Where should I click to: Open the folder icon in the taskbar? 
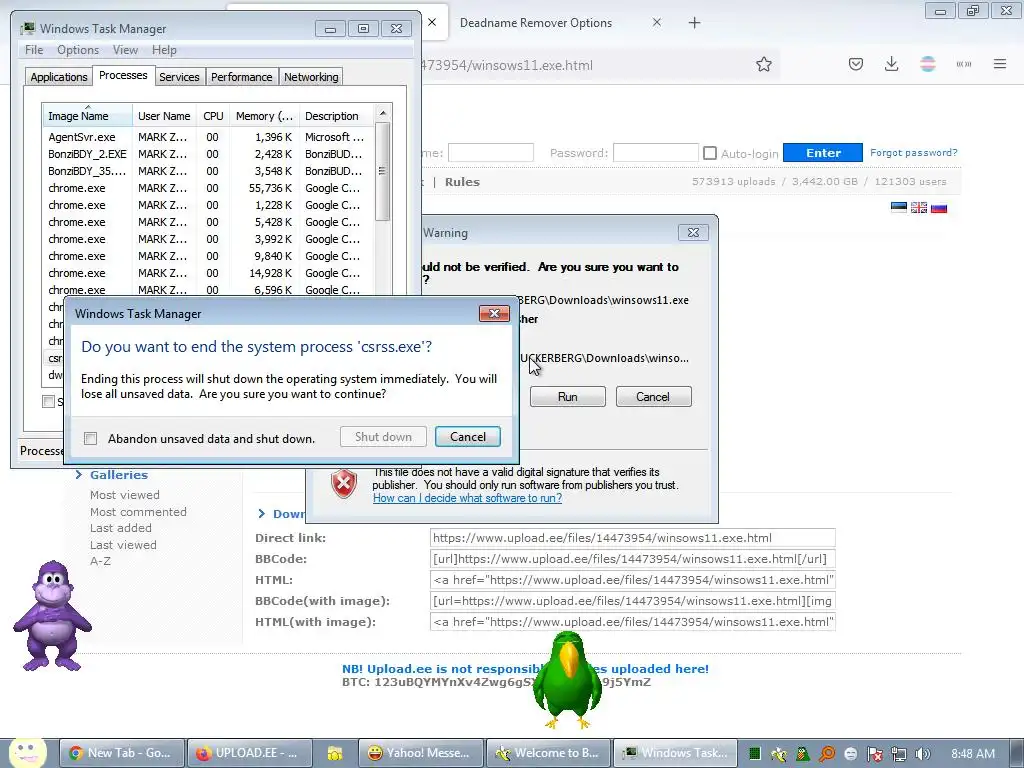point(335,754)
